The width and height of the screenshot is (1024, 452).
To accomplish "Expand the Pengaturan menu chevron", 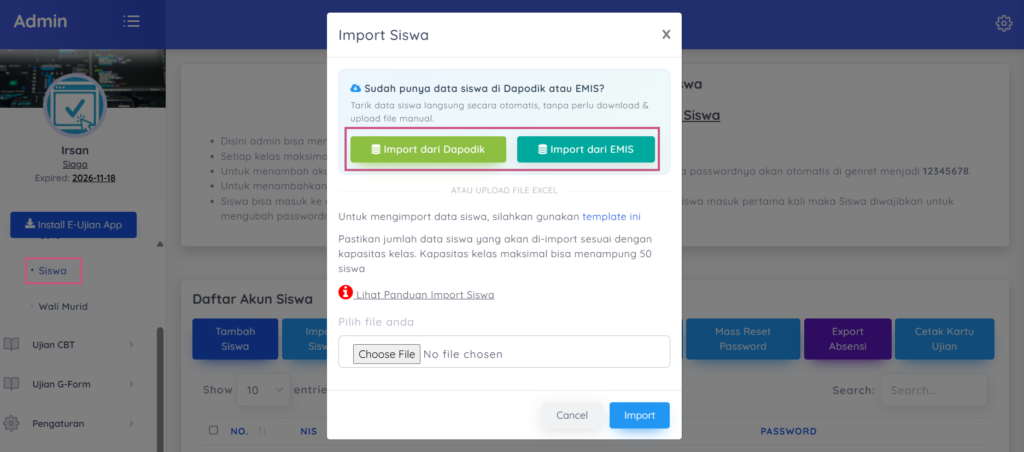I will click(x=131, y=423).
